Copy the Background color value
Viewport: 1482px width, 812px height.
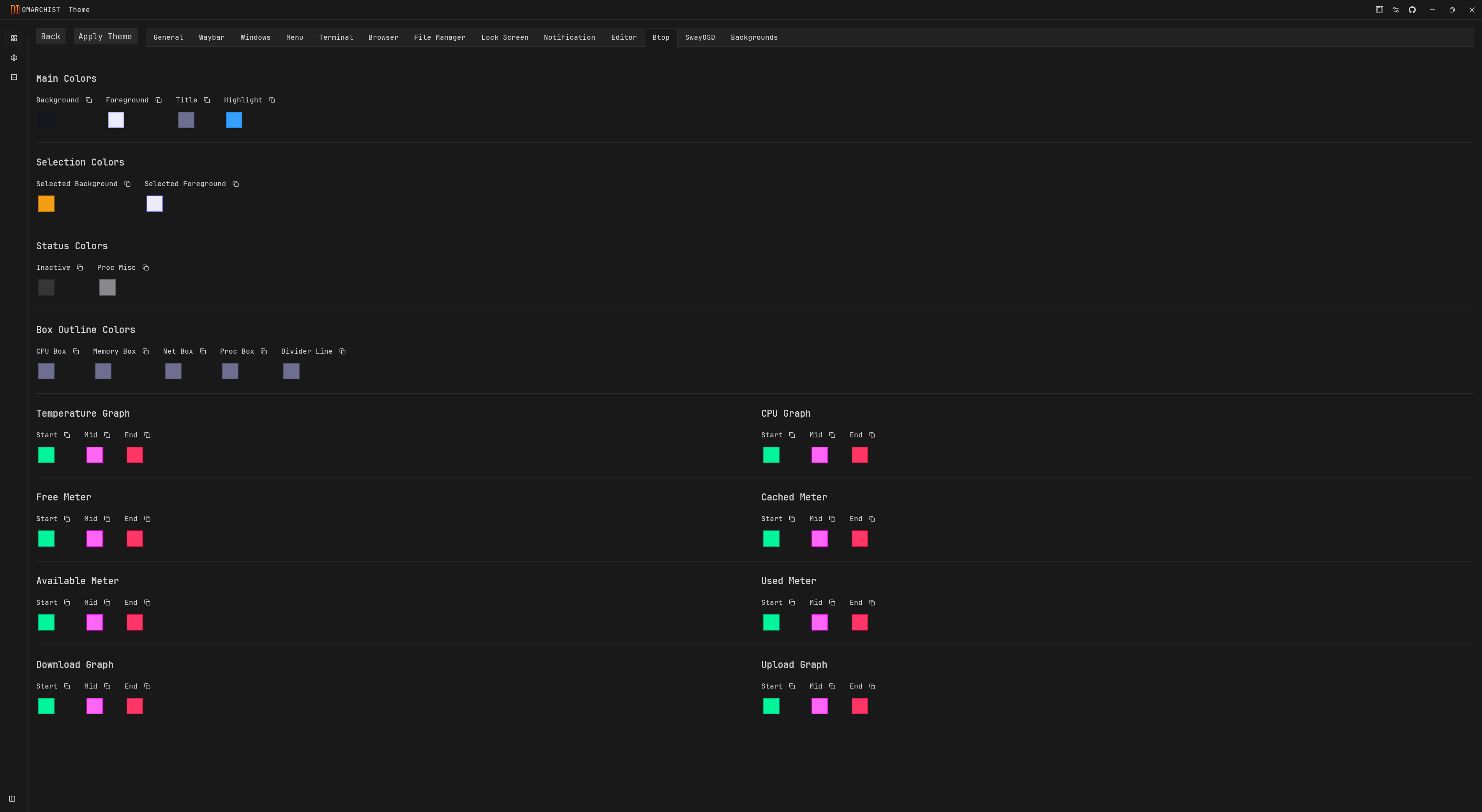88,100
